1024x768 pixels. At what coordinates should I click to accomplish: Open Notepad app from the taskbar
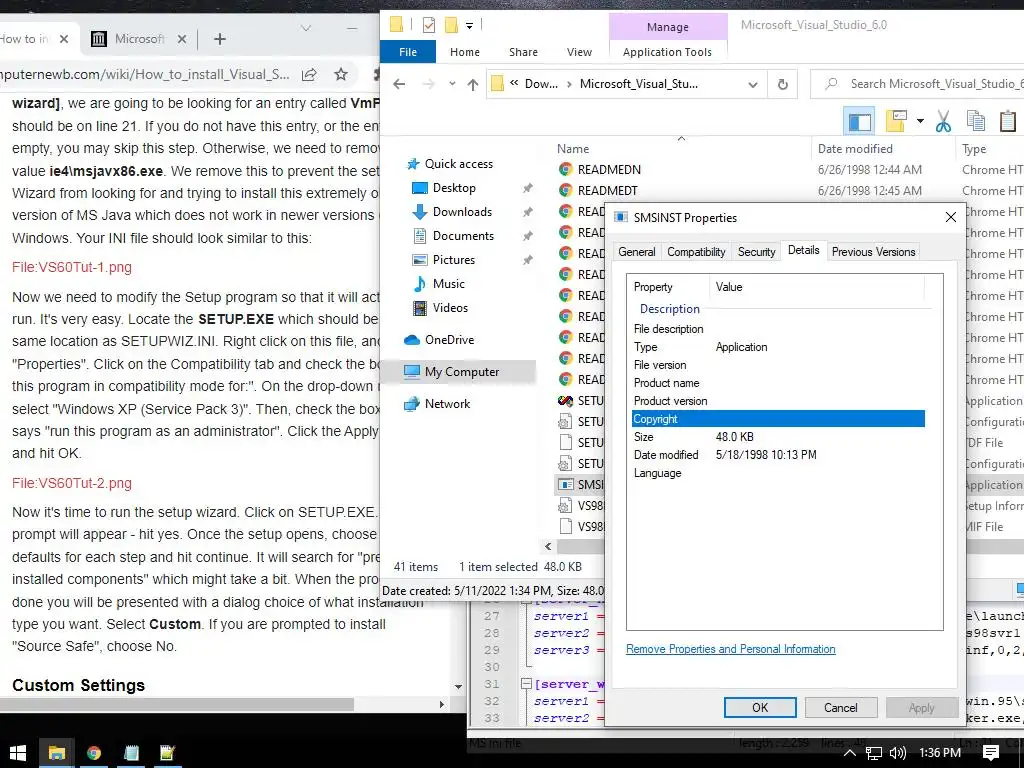[131, 753]
